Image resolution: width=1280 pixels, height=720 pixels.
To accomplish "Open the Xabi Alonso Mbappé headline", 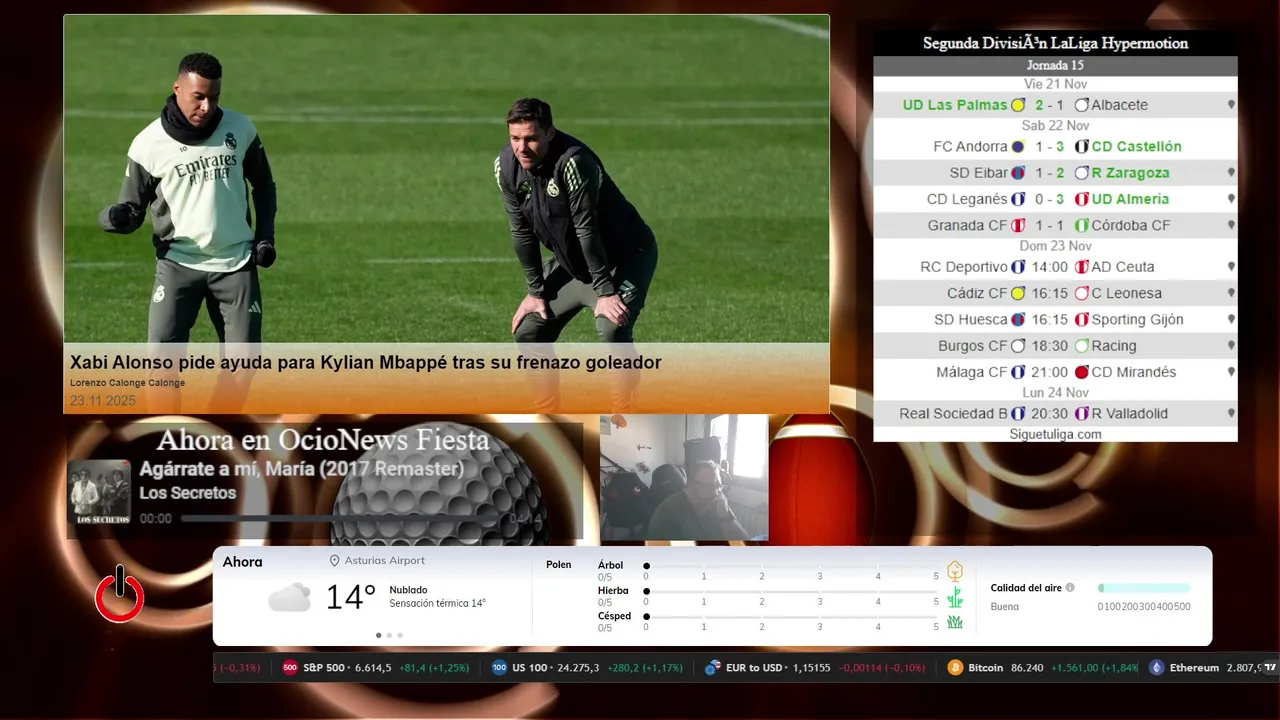I will coord(365,363).
